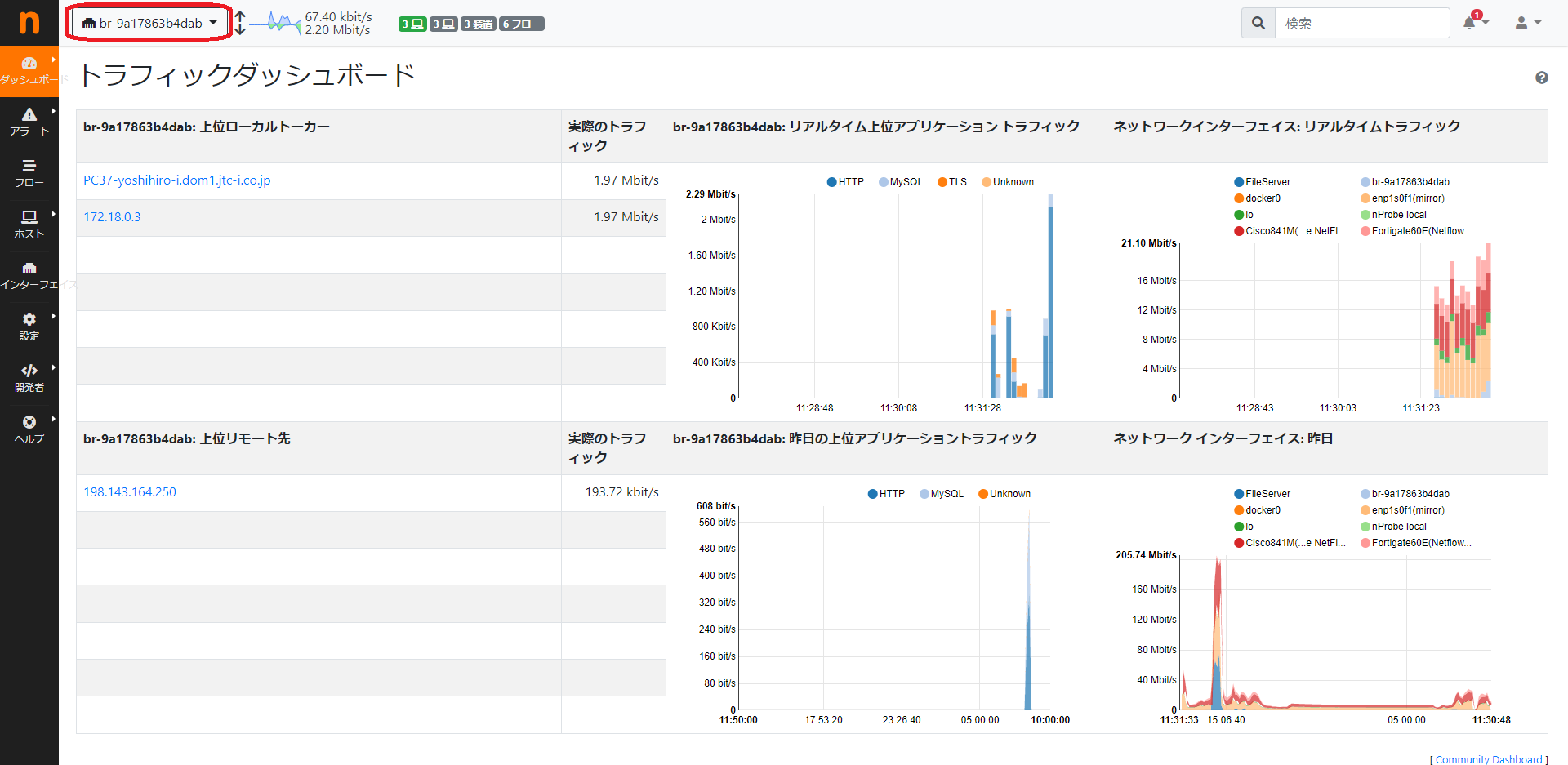Image resolution: width=1568 pixels, height=765 pixels.
Task: Open the Interfaces sidebar icon
Action: tap(29, 268)
